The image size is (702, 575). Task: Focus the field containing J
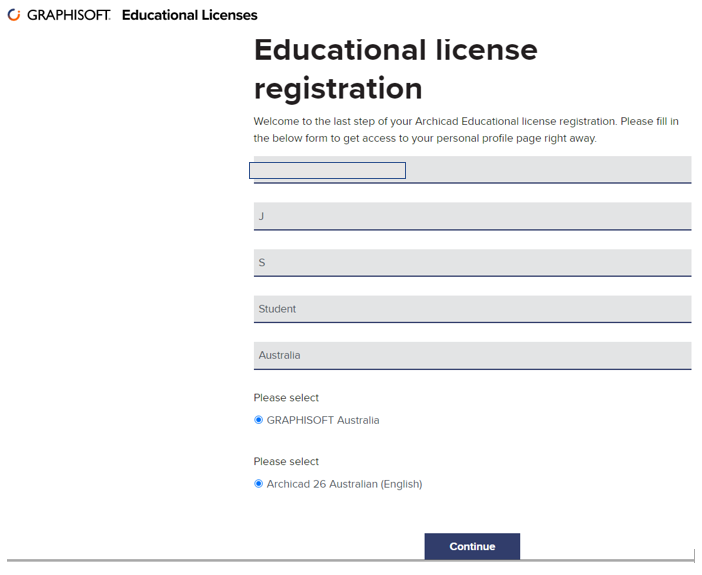pos(472,216)
